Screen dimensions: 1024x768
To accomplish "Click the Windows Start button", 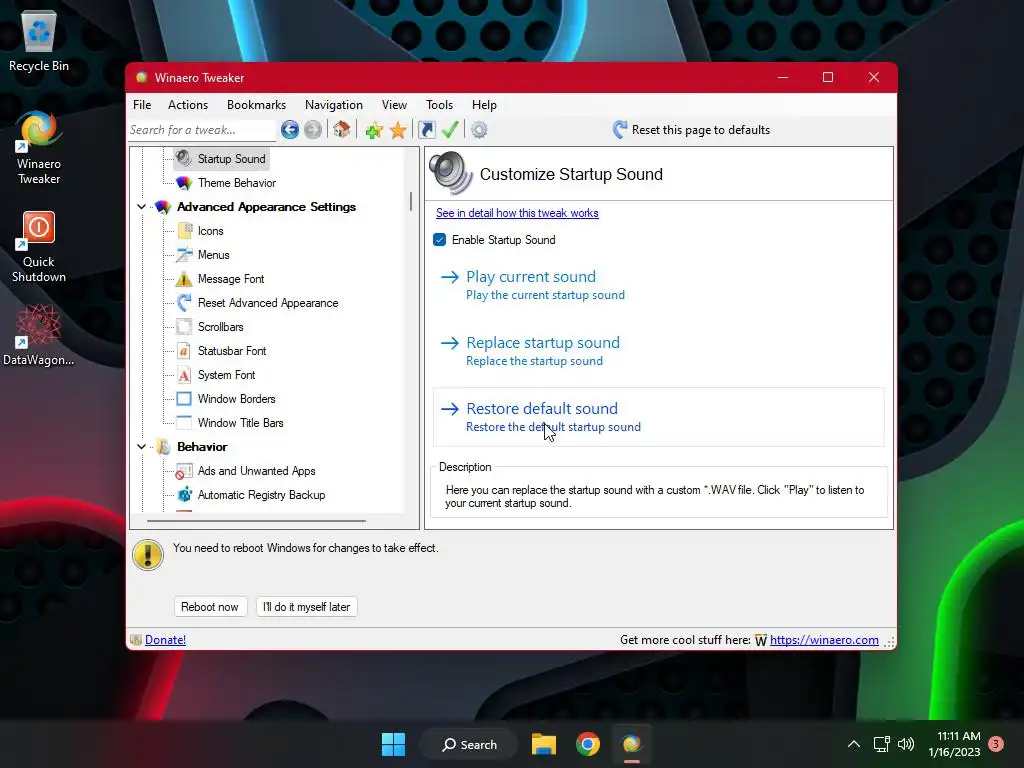I will click(393, 744).
